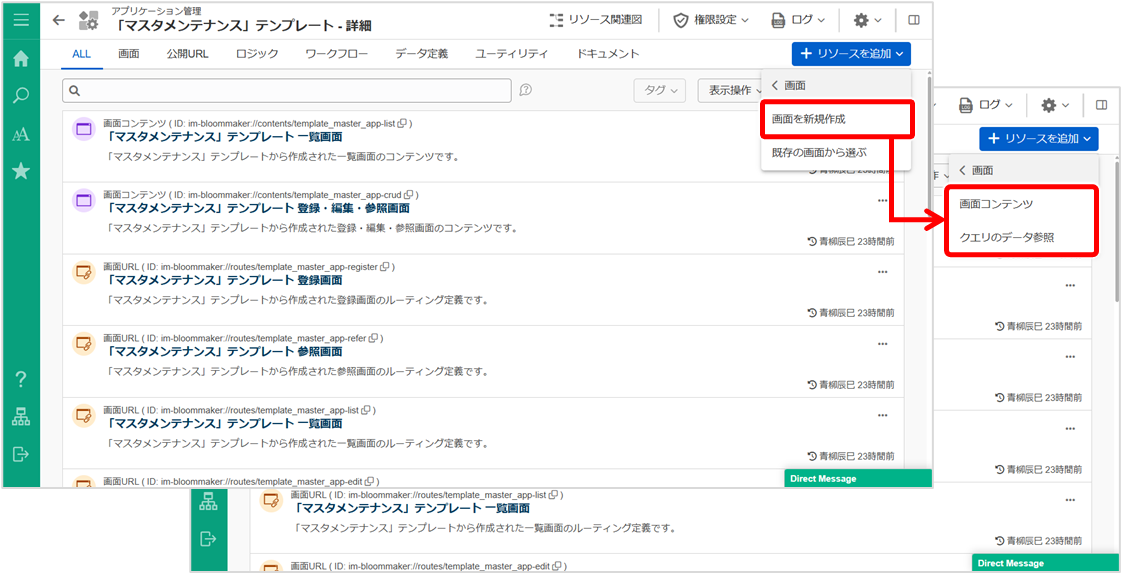Click the logout icon in the left sidebar
The height and width of the screenshot is (573, 1122).
coord(21,454)
